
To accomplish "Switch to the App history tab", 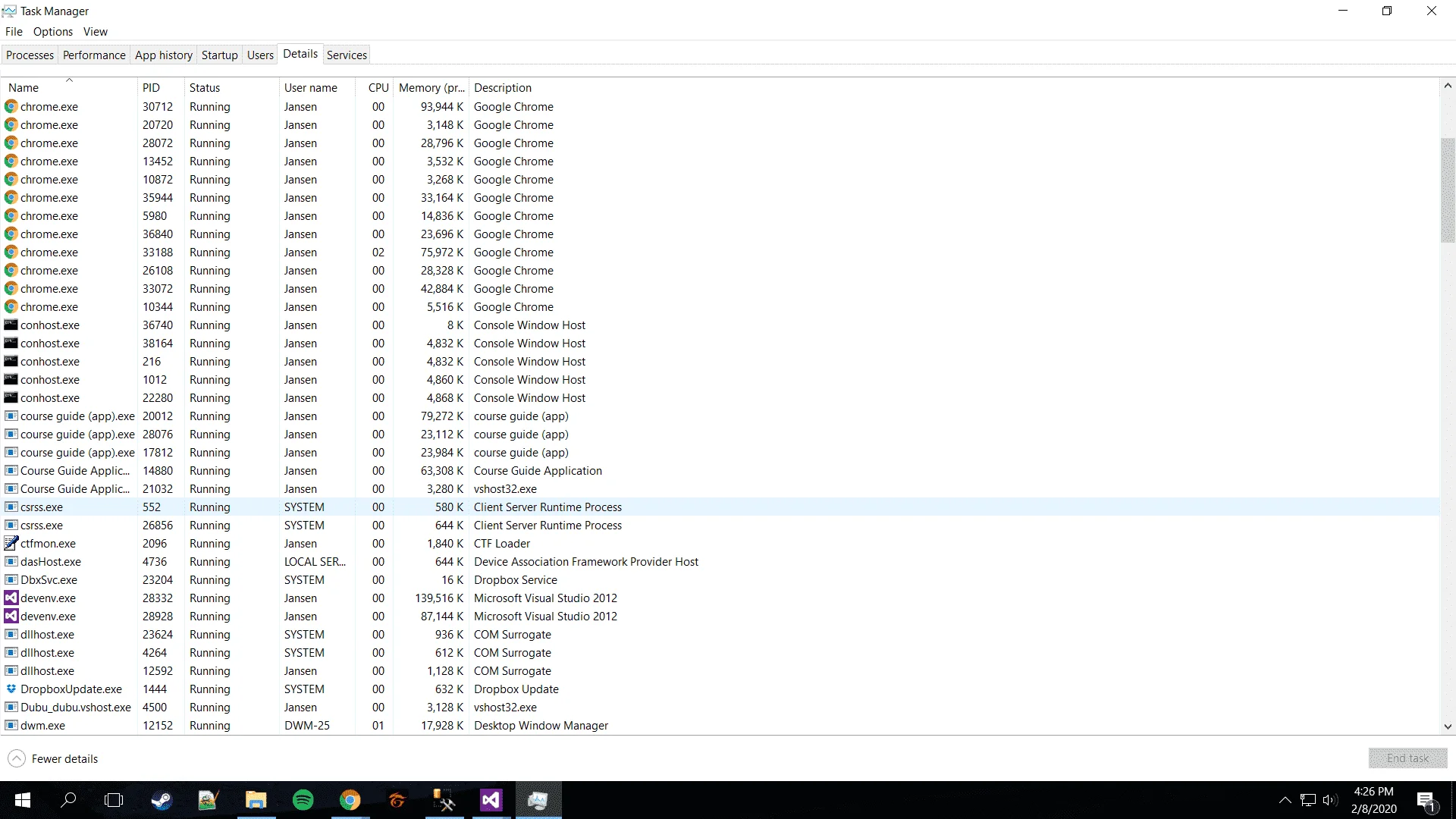I will (x=164, y=55).
